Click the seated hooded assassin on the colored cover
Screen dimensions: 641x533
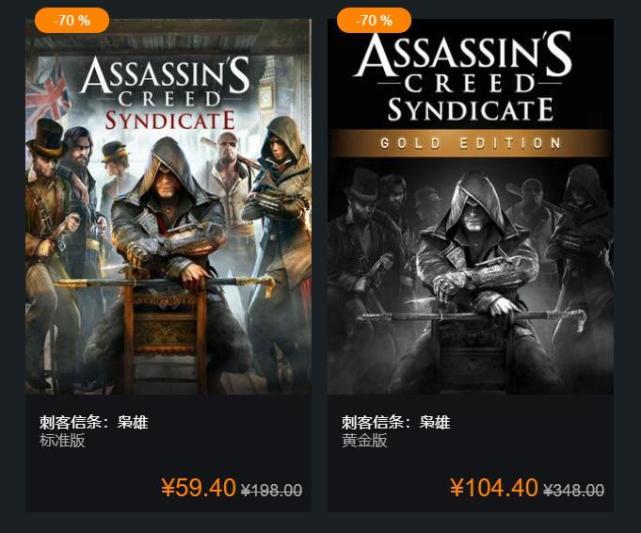168,240
